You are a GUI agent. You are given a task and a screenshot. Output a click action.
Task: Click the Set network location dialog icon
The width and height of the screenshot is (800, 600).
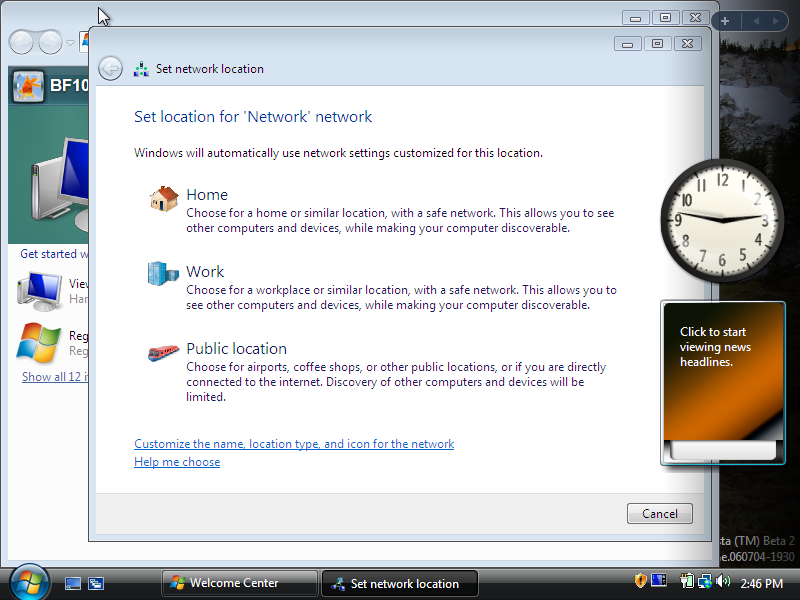pos(140,68)
